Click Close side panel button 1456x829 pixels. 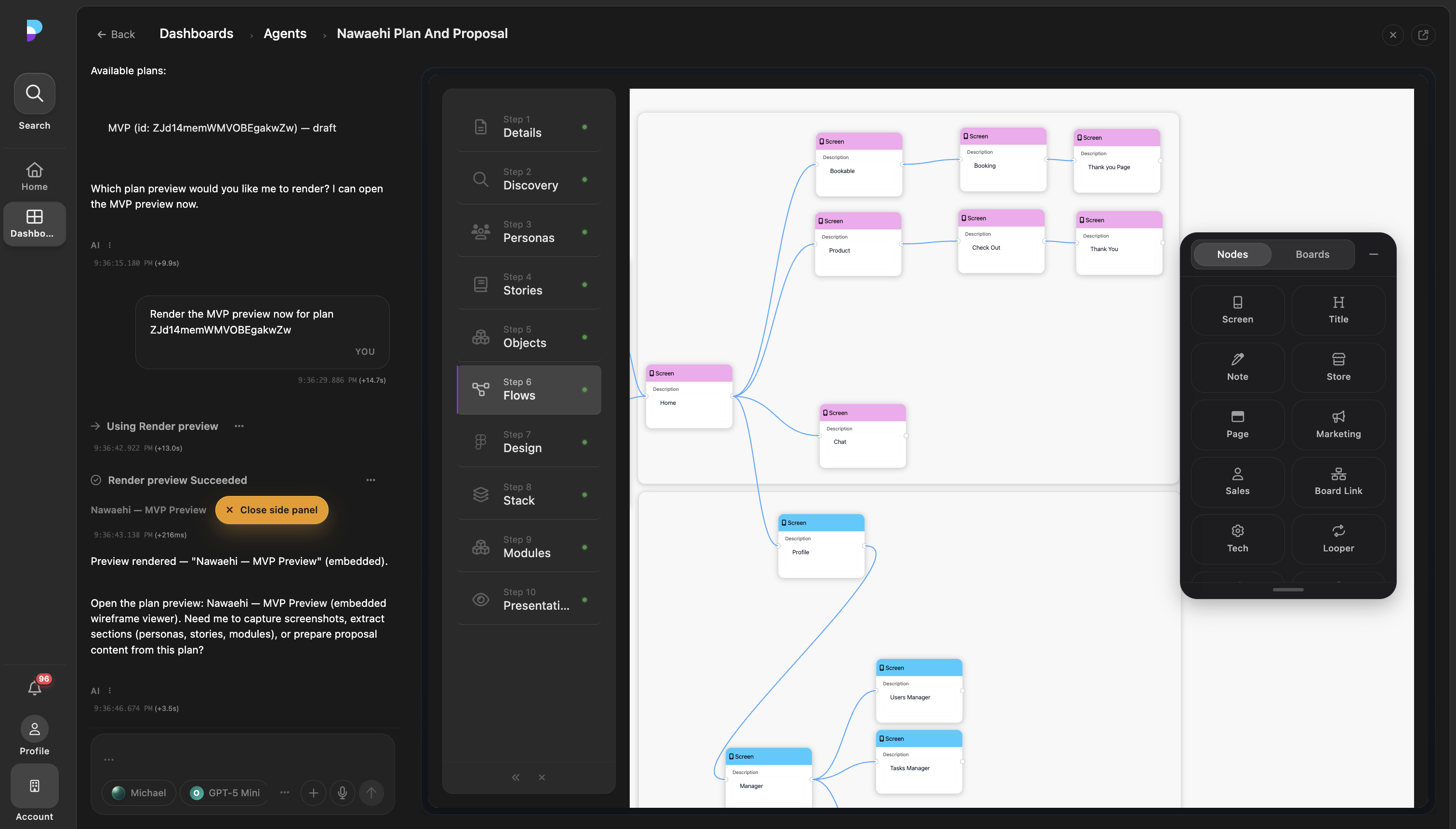(272, 509)
